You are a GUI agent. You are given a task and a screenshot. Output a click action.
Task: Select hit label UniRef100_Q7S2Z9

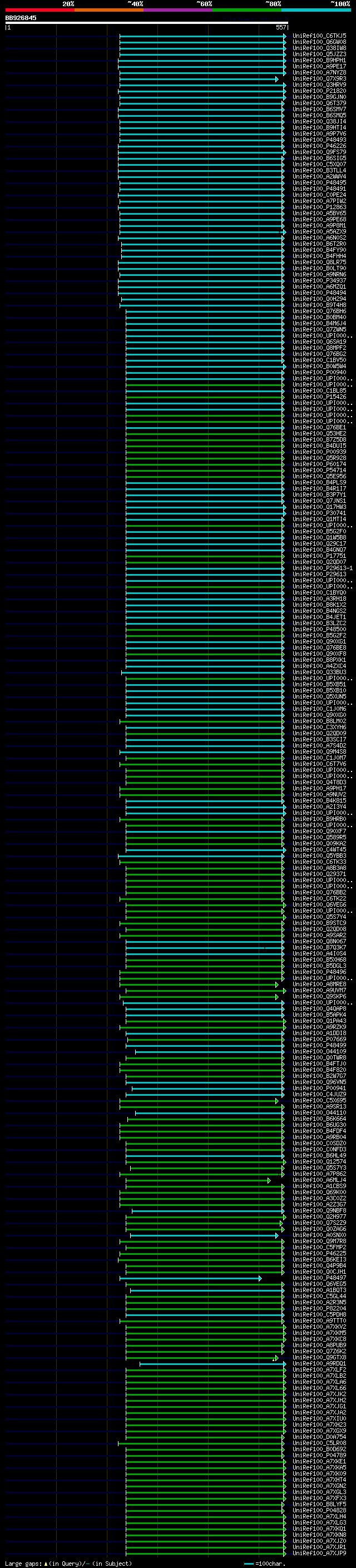point(319,1222)
